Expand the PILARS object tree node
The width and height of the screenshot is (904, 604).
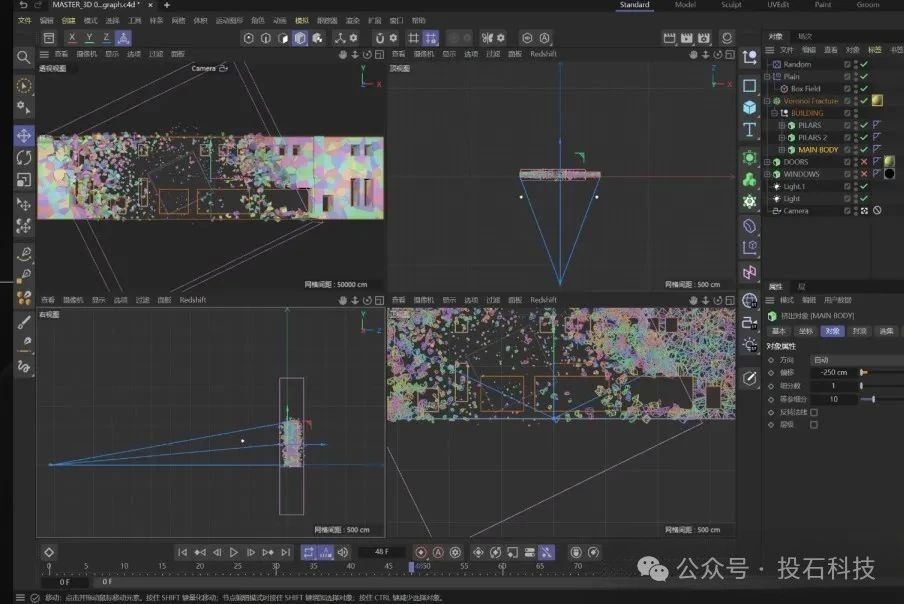(x=782, y=125)
